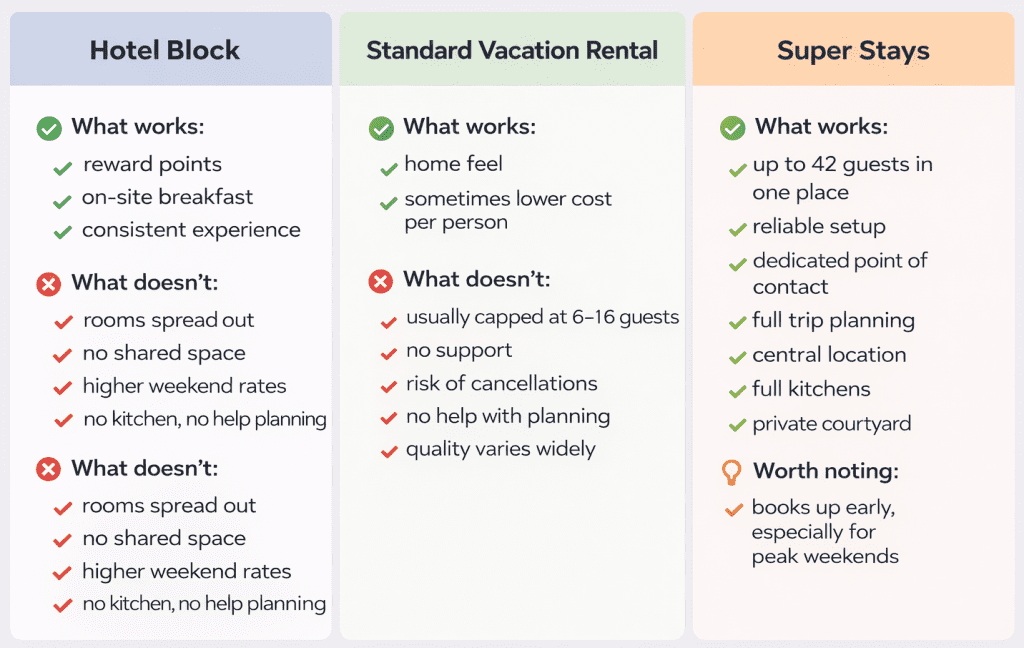Click the red X circle in Standard Vacation Rental
This screenshot has width=1024, height=648.
click(381, 281)
